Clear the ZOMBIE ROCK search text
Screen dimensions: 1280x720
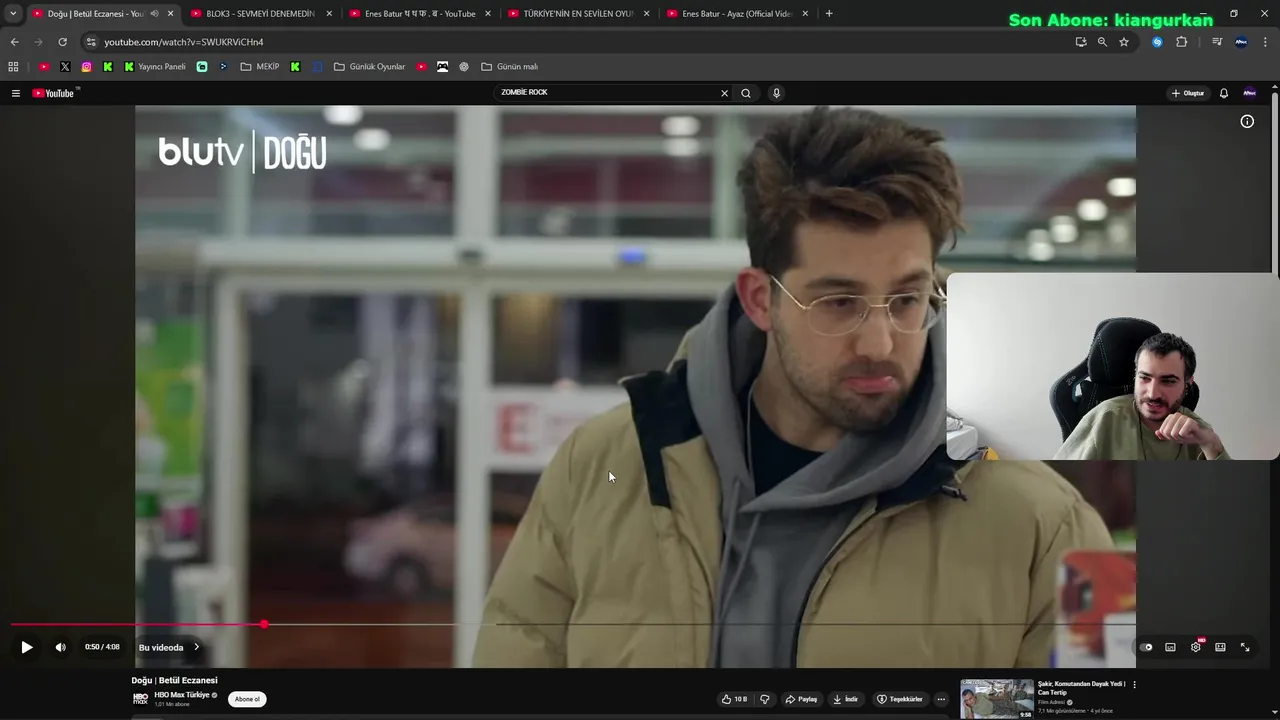[724, 93]
